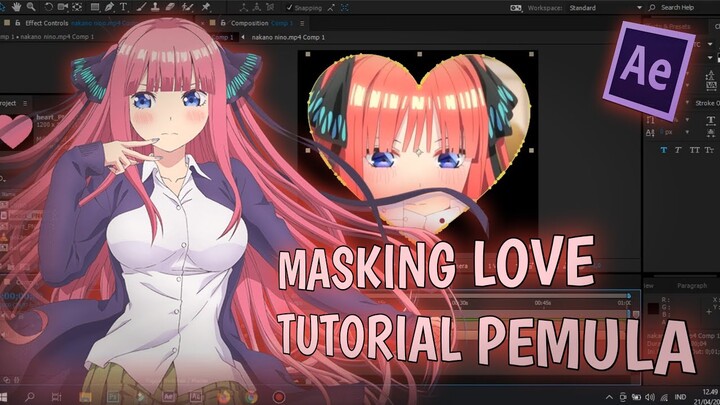The height and width of the screenshot is (405, 720).
Task: Select the Eraser tool
Action: [x=170, y=7]
